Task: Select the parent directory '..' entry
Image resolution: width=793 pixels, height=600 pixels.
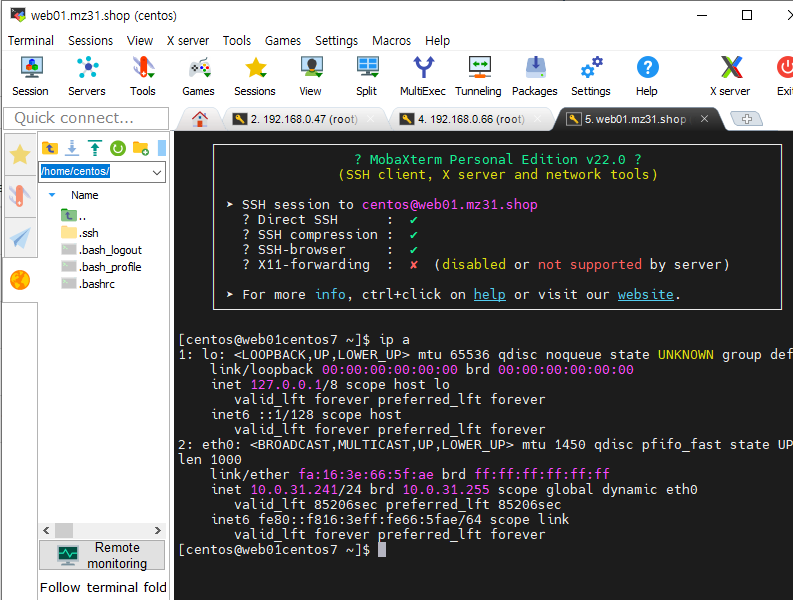Action: [x=74, y=216]
